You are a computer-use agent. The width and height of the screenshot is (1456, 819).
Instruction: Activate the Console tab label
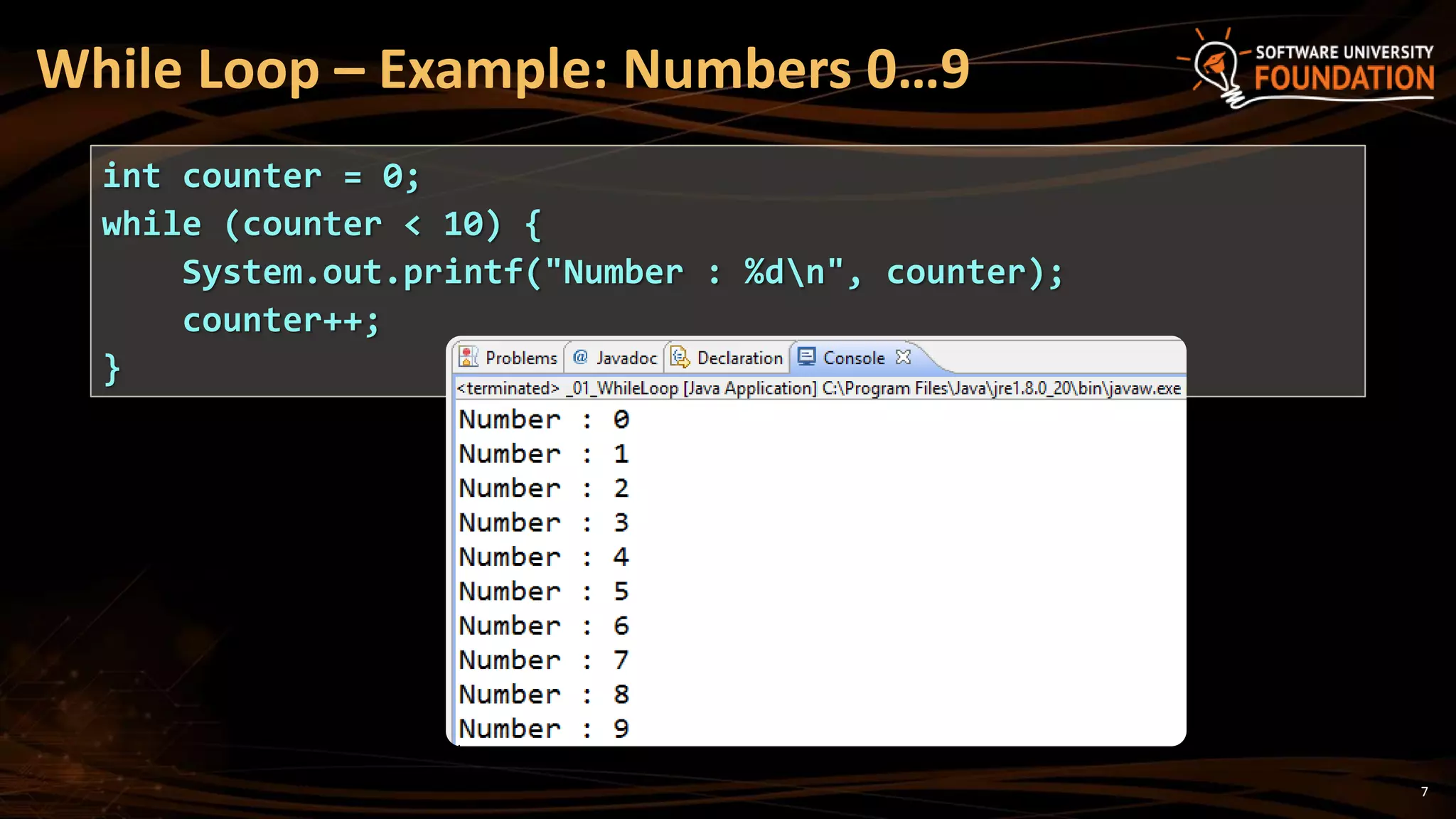[x=854, y=358]
